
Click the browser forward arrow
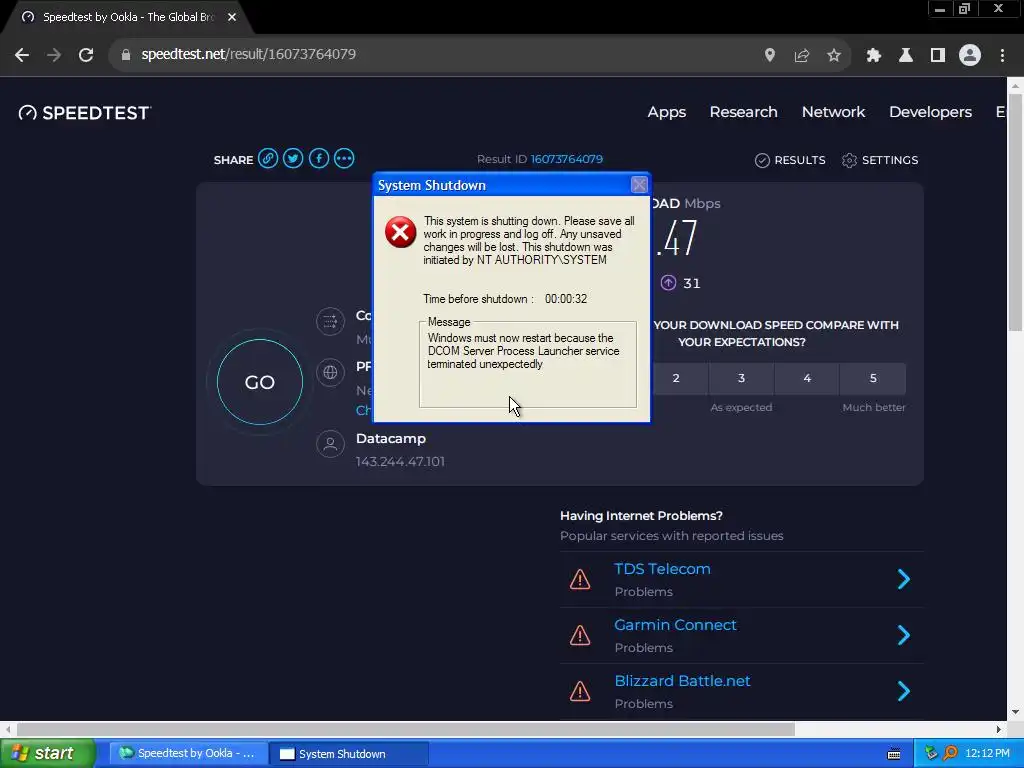pyautogui.click(x=54, y=55)
